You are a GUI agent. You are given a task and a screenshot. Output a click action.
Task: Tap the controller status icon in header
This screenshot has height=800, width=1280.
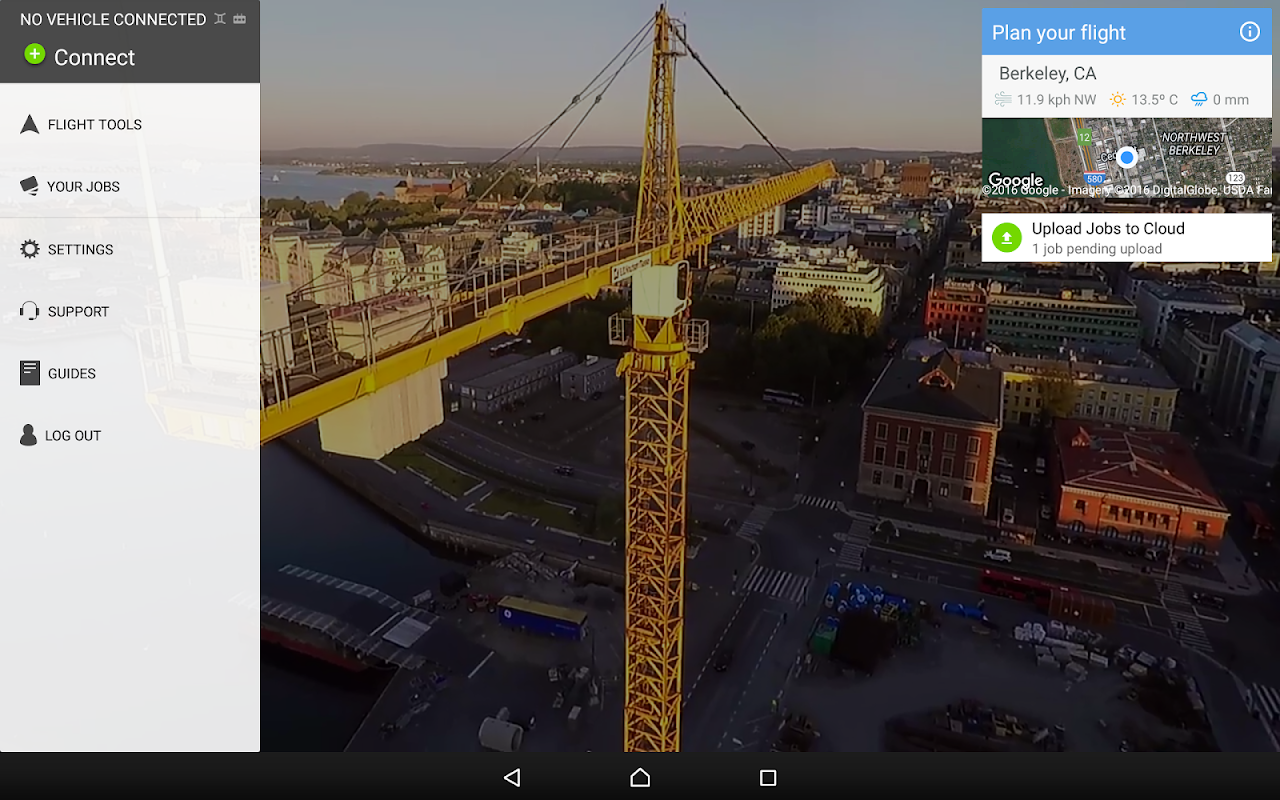click(x=240, y=19)
